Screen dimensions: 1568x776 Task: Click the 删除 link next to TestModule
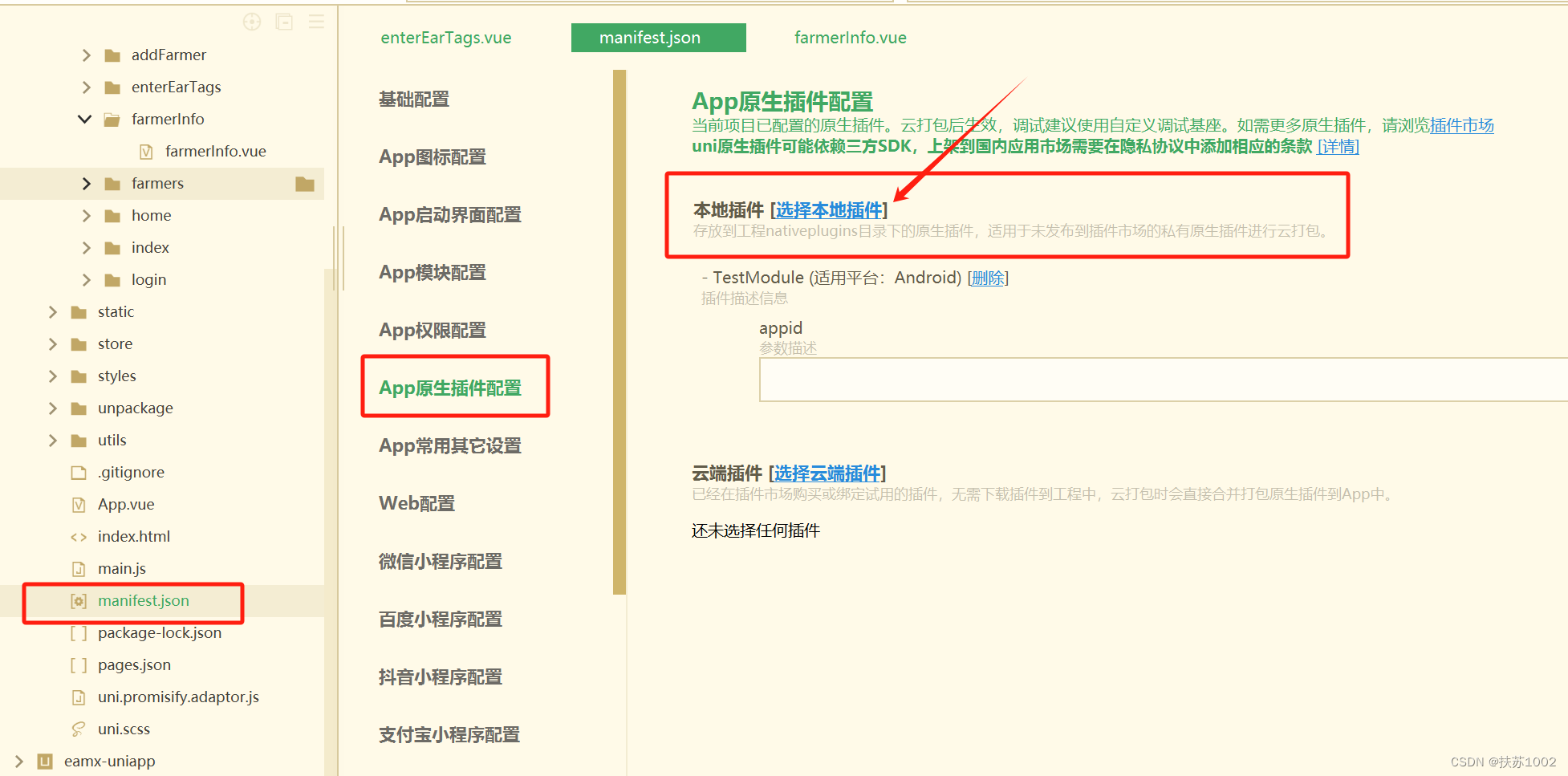988,278
